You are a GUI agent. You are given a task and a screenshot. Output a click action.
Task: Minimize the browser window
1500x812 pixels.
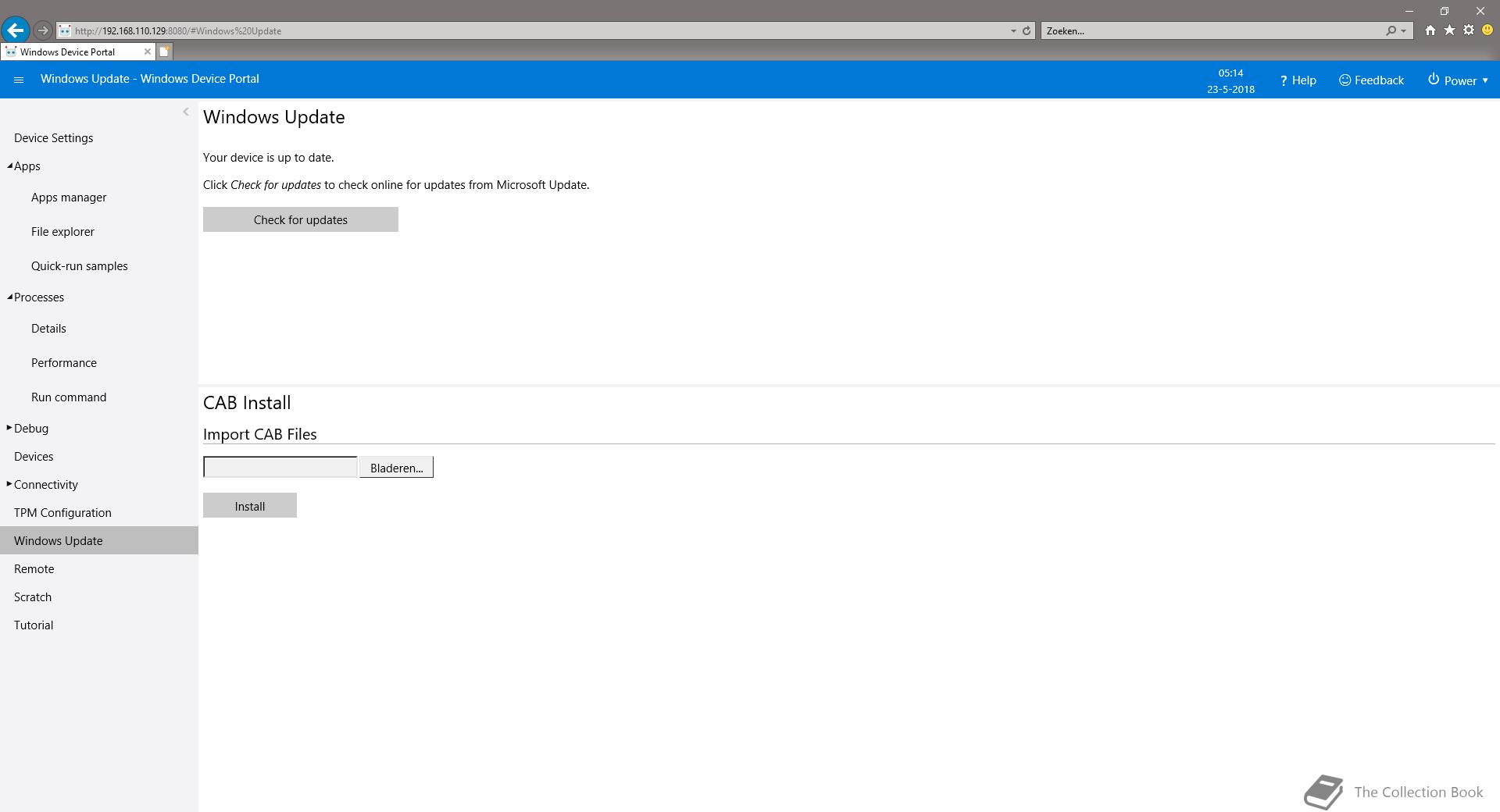(1409, 11)
